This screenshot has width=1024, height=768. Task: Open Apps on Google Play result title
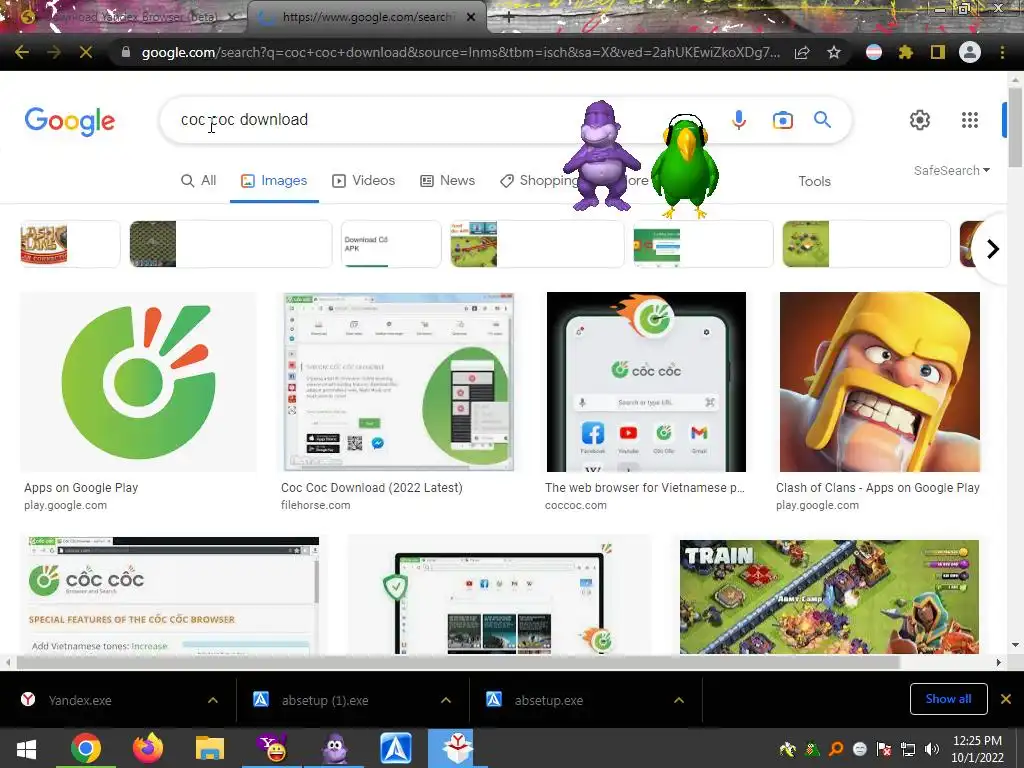pos(81,488)
